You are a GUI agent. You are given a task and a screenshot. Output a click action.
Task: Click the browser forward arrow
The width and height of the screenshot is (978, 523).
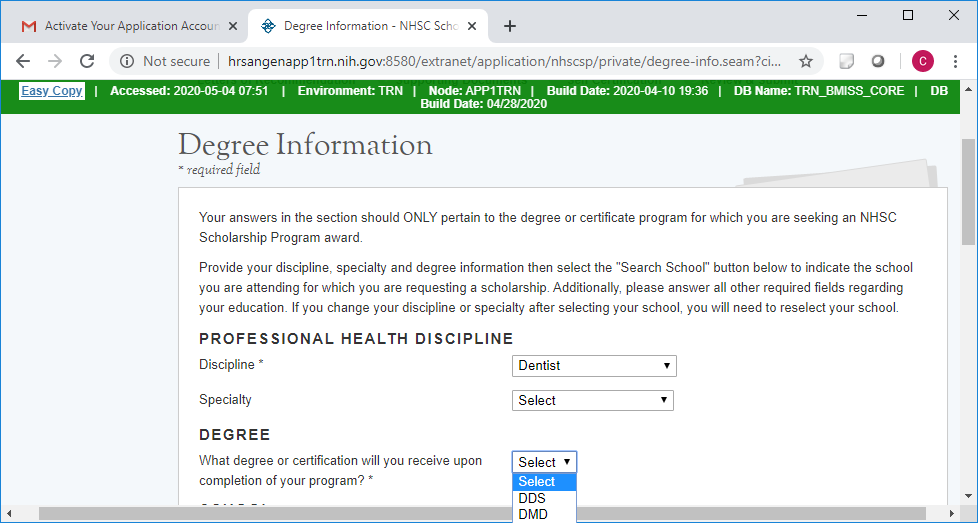click(55, 61)
